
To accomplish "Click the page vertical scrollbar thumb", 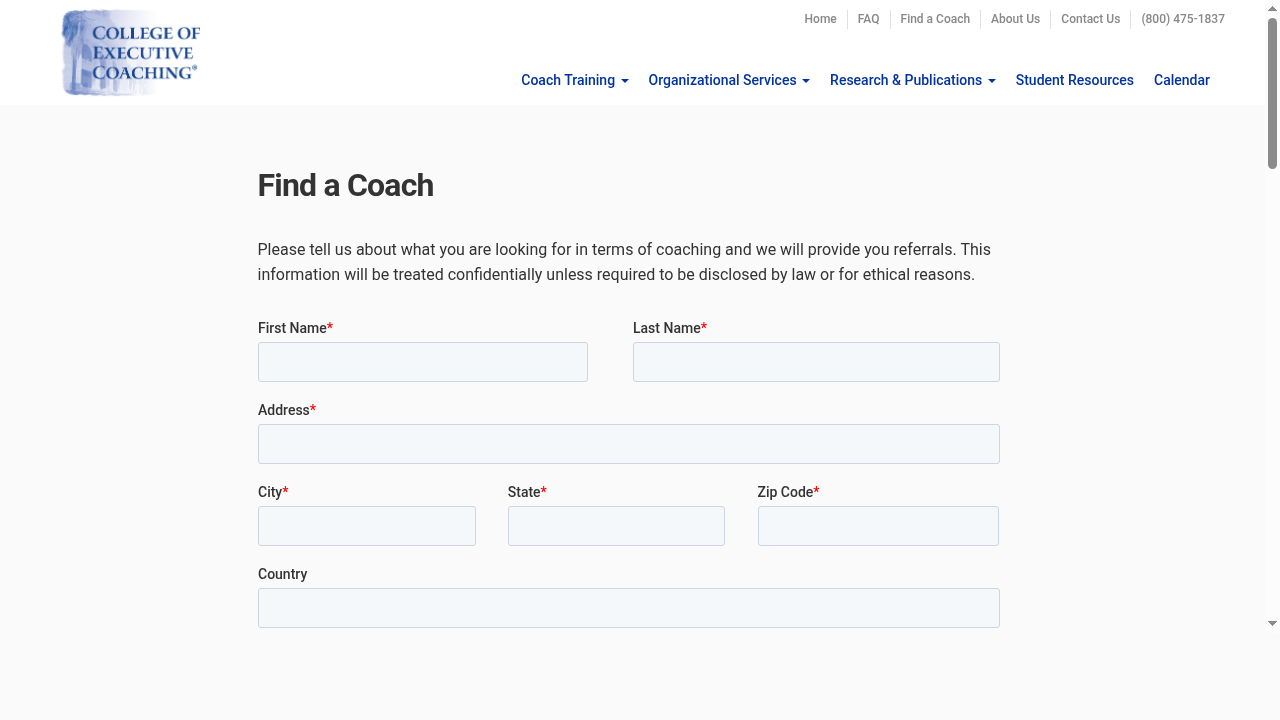I will 1272,93.
